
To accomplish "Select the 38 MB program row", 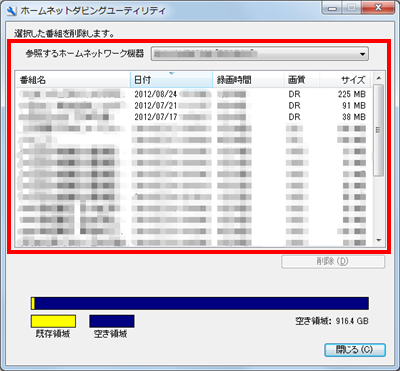I will coord(193,117).
